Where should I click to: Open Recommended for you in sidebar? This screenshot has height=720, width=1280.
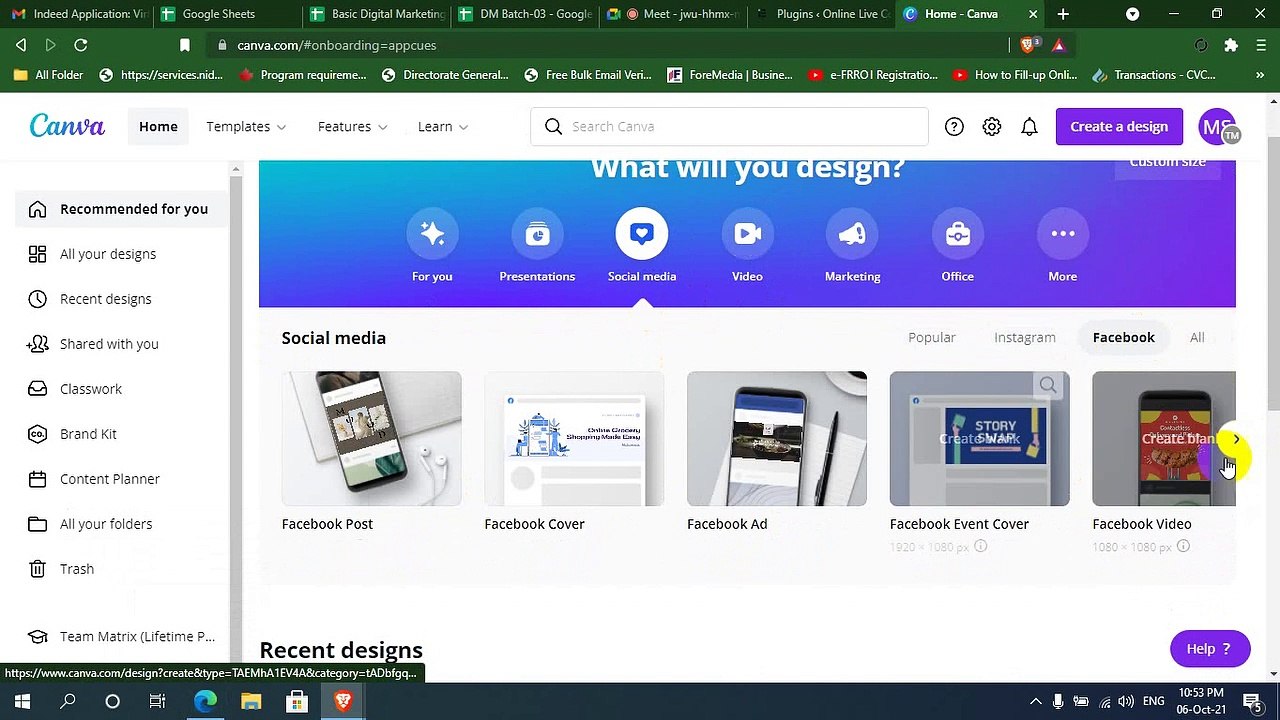[120, 209]
